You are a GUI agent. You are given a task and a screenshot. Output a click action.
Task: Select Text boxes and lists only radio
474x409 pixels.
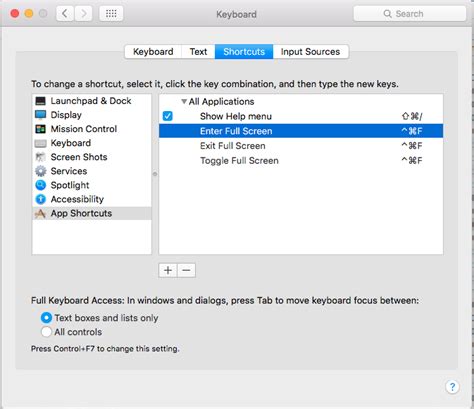46,318
